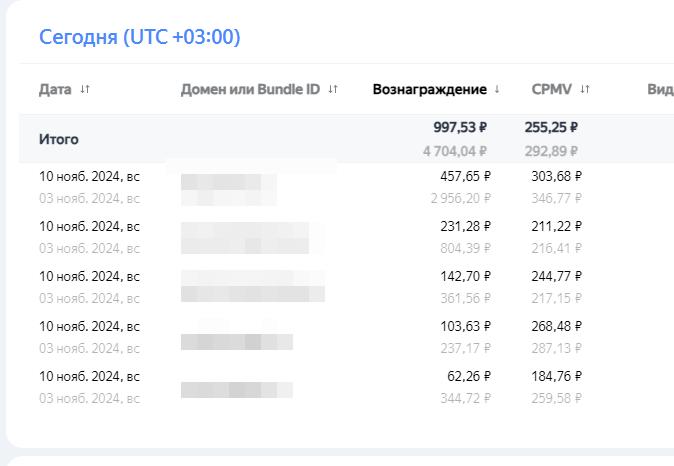Open the Сегодня (UTC +03:00) heading link
Image resolution: width=674 pixels, height=466 pixels.
pyautogui.click(x=139, y=38)
